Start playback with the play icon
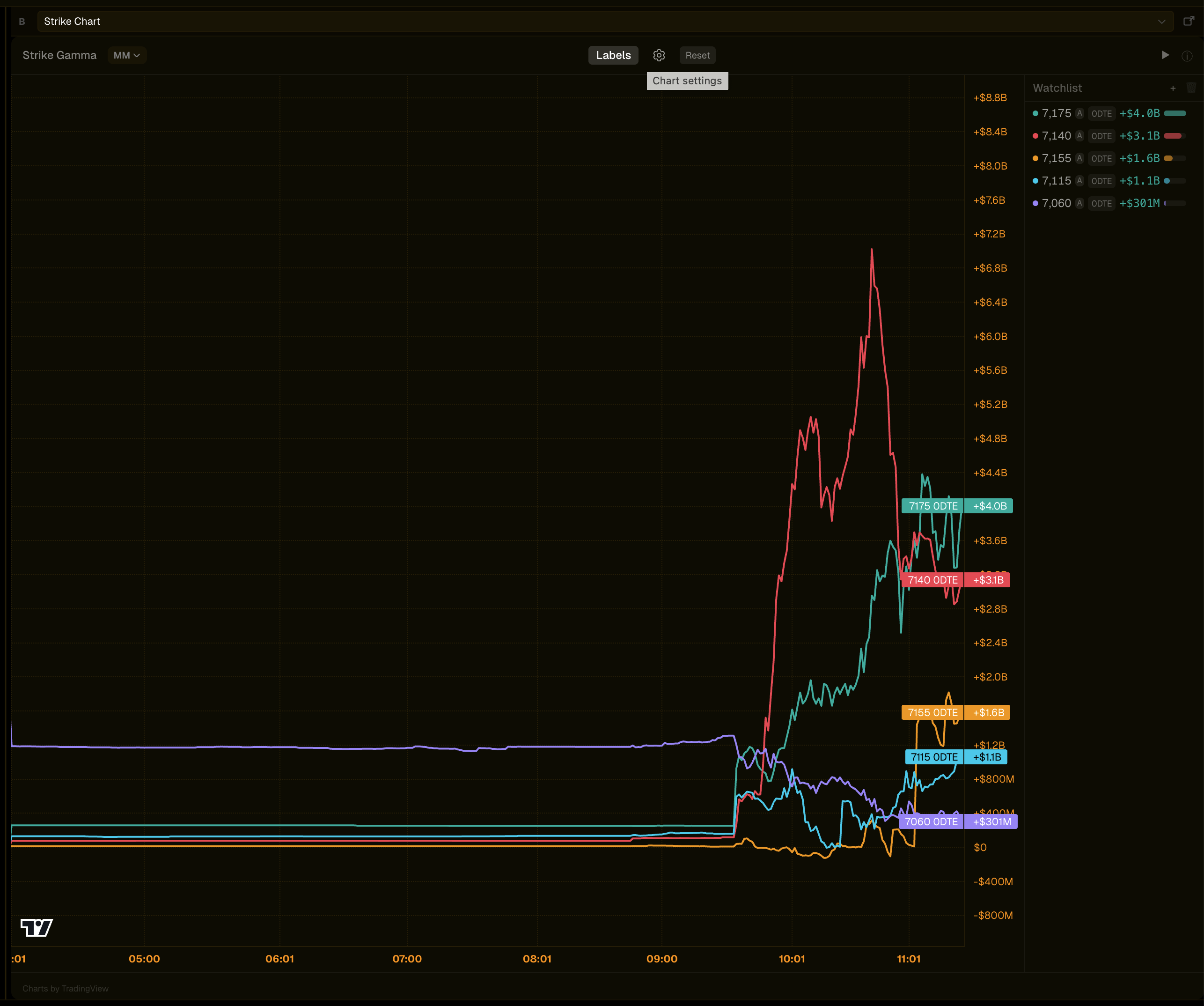 coord(1165,55)
